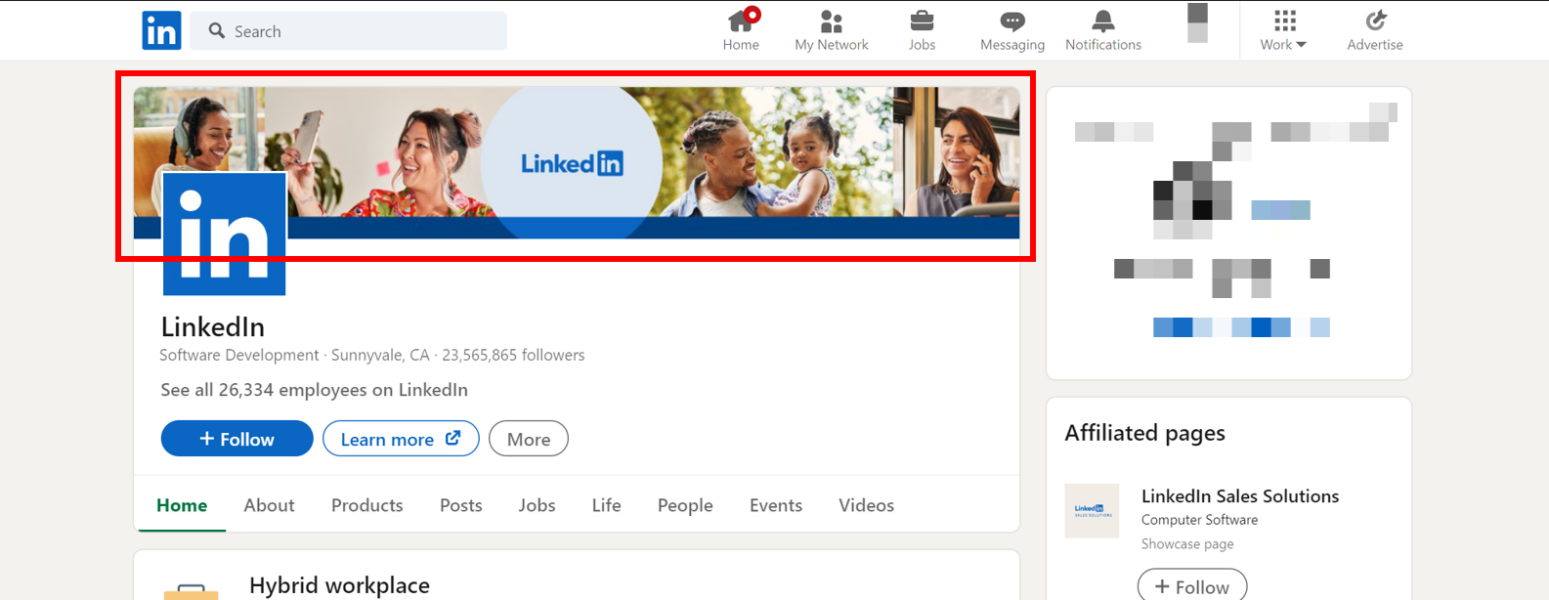
Task: Click the Learn more link
Action: 400,438
